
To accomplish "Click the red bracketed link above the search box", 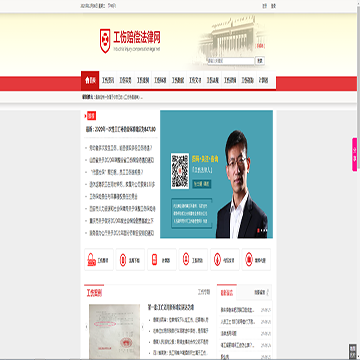I will pos(260,46).
